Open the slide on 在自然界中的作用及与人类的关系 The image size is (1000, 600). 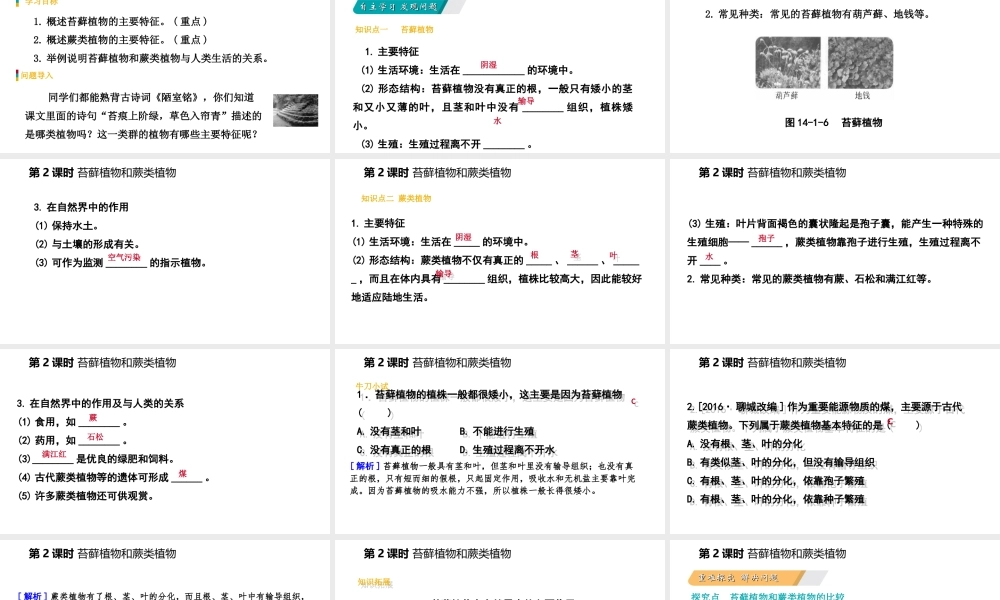165,441
